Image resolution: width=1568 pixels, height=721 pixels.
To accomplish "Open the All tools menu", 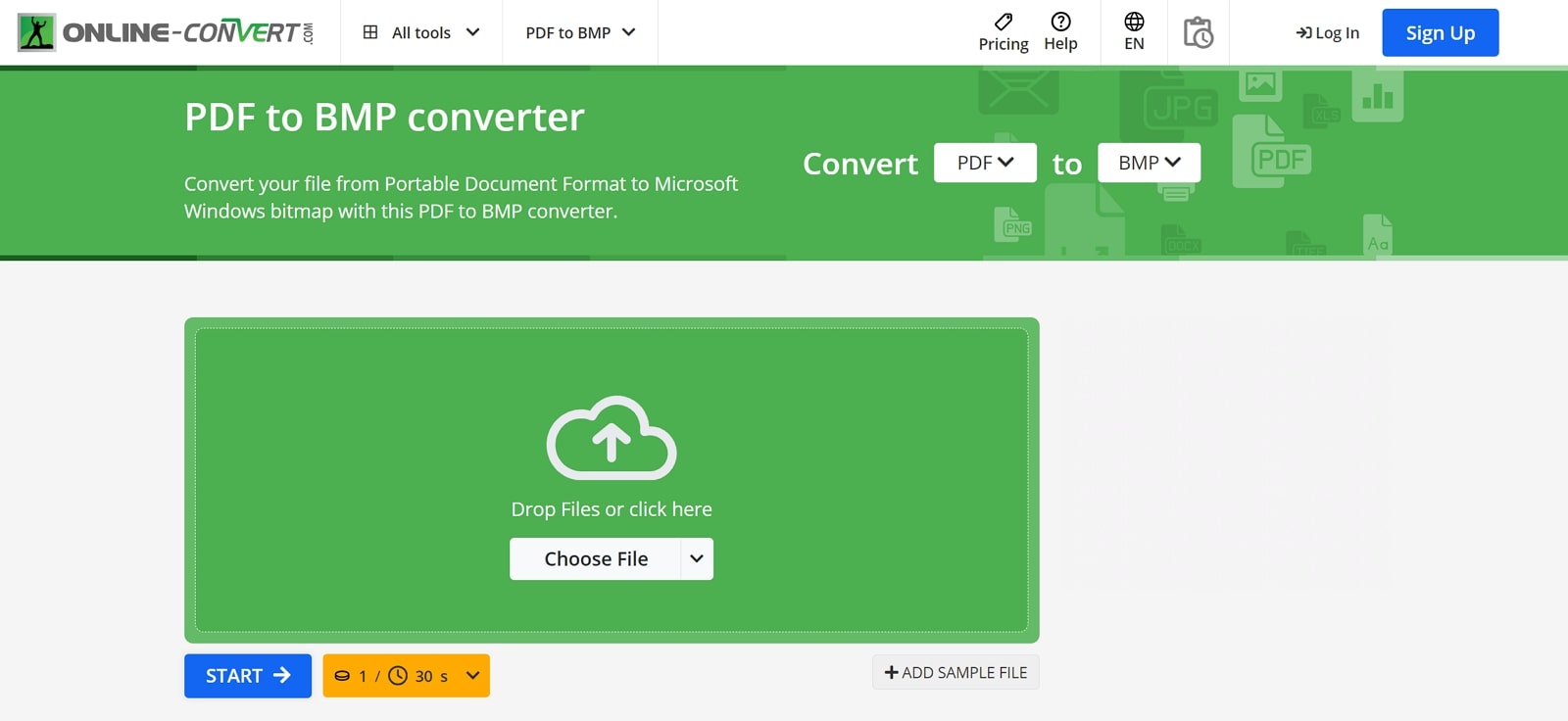I will (421, 32).
